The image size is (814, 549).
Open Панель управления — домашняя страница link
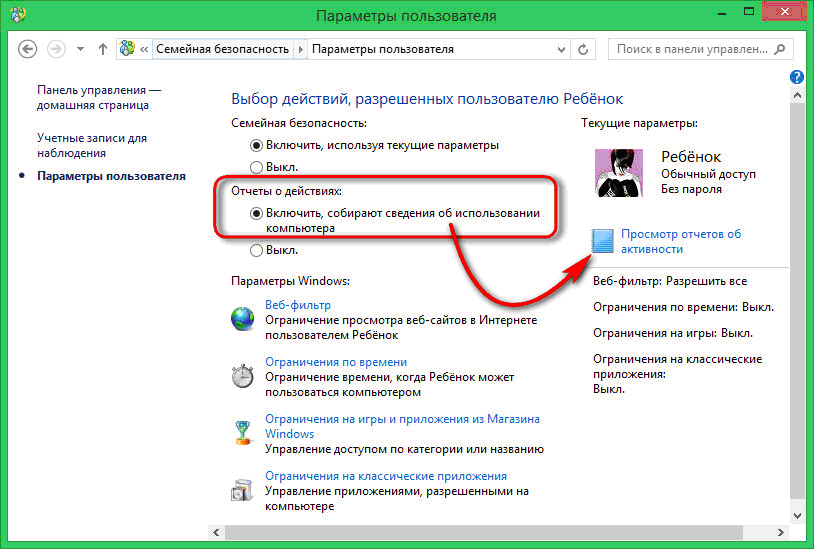[99, 98]
